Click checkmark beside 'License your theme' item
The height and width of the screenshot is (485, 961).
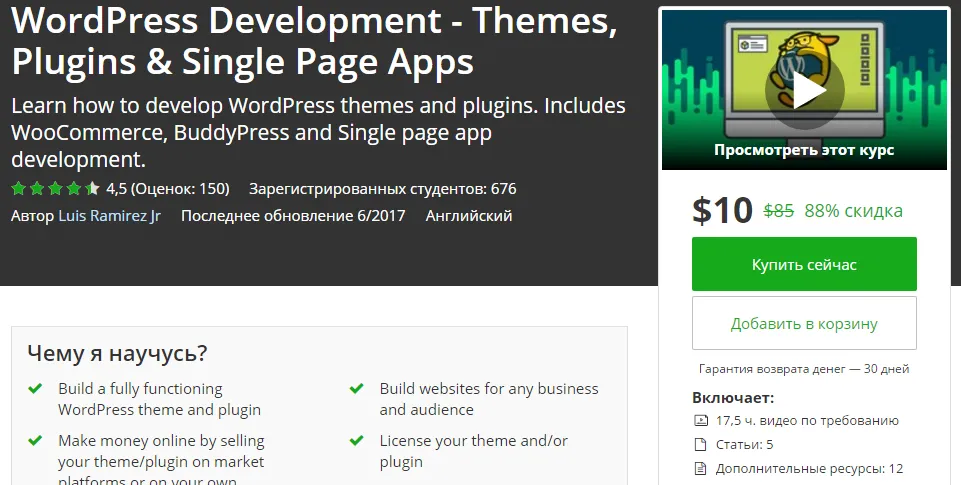point(356,440)
